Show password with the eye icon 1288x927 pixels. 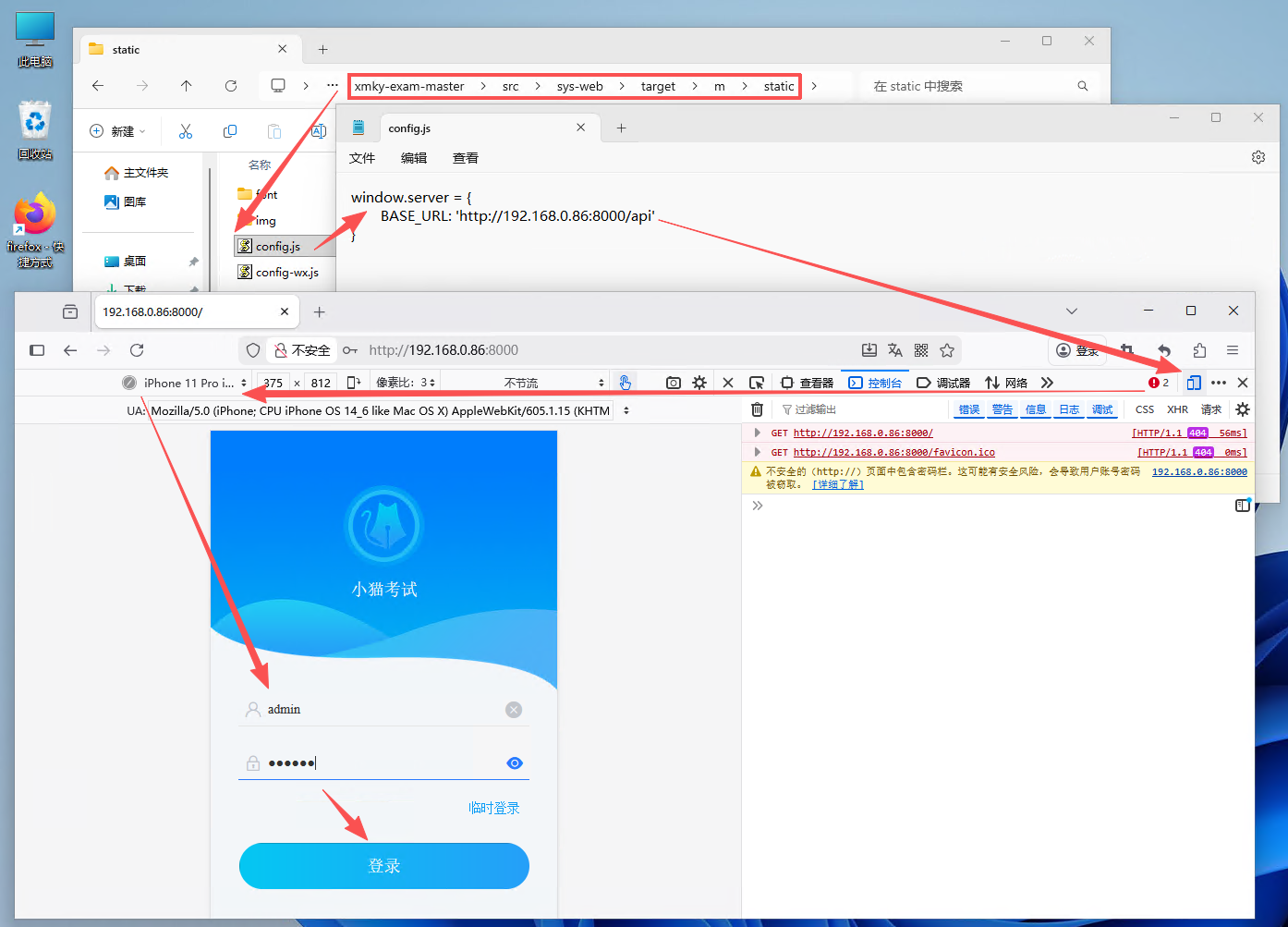(515, 763)
